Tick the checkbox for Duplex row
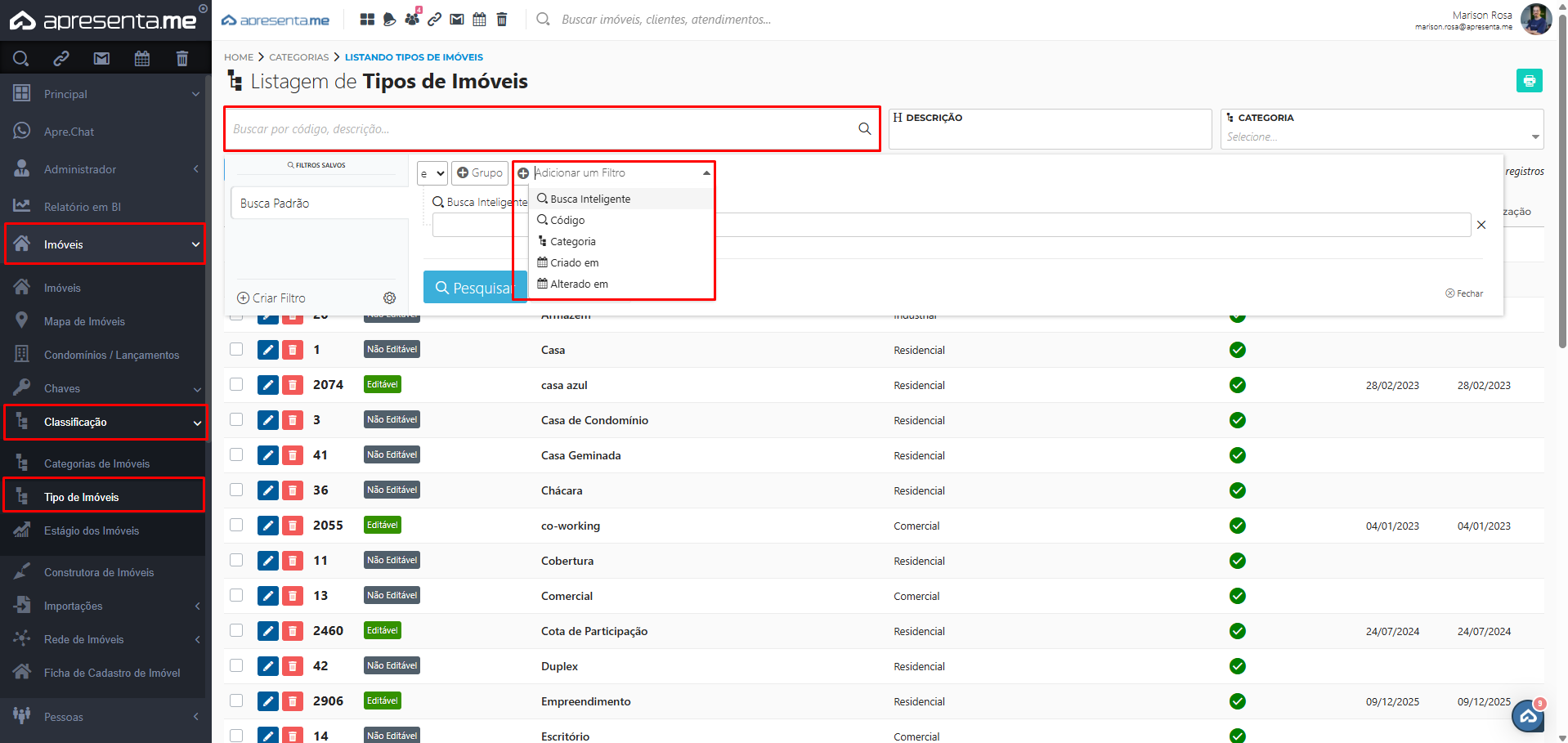This screenshot has height=743, width=1568. coord(236,666)
